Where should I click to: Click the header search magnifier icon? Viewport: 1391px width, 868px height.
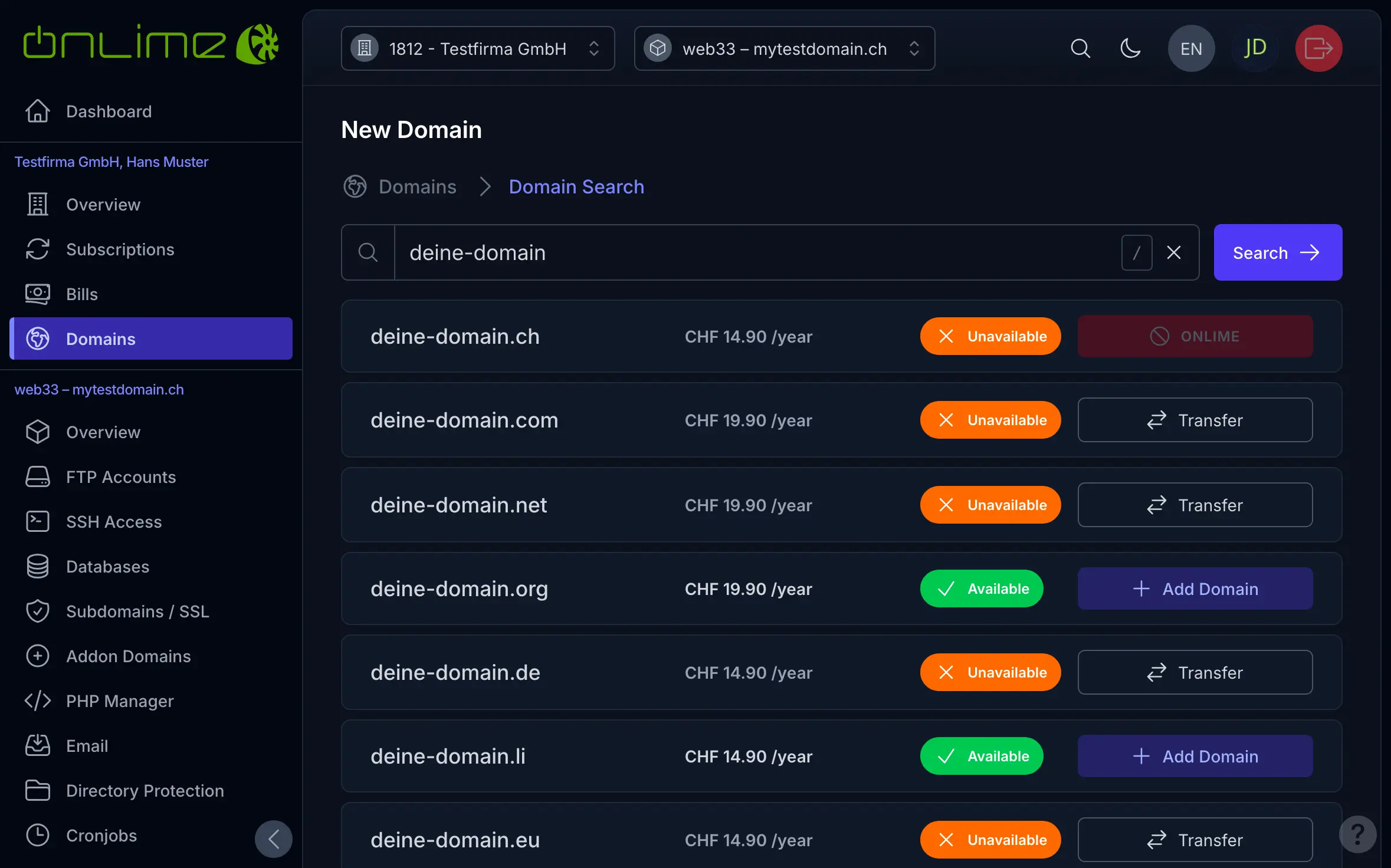(x=1080, y=48)
